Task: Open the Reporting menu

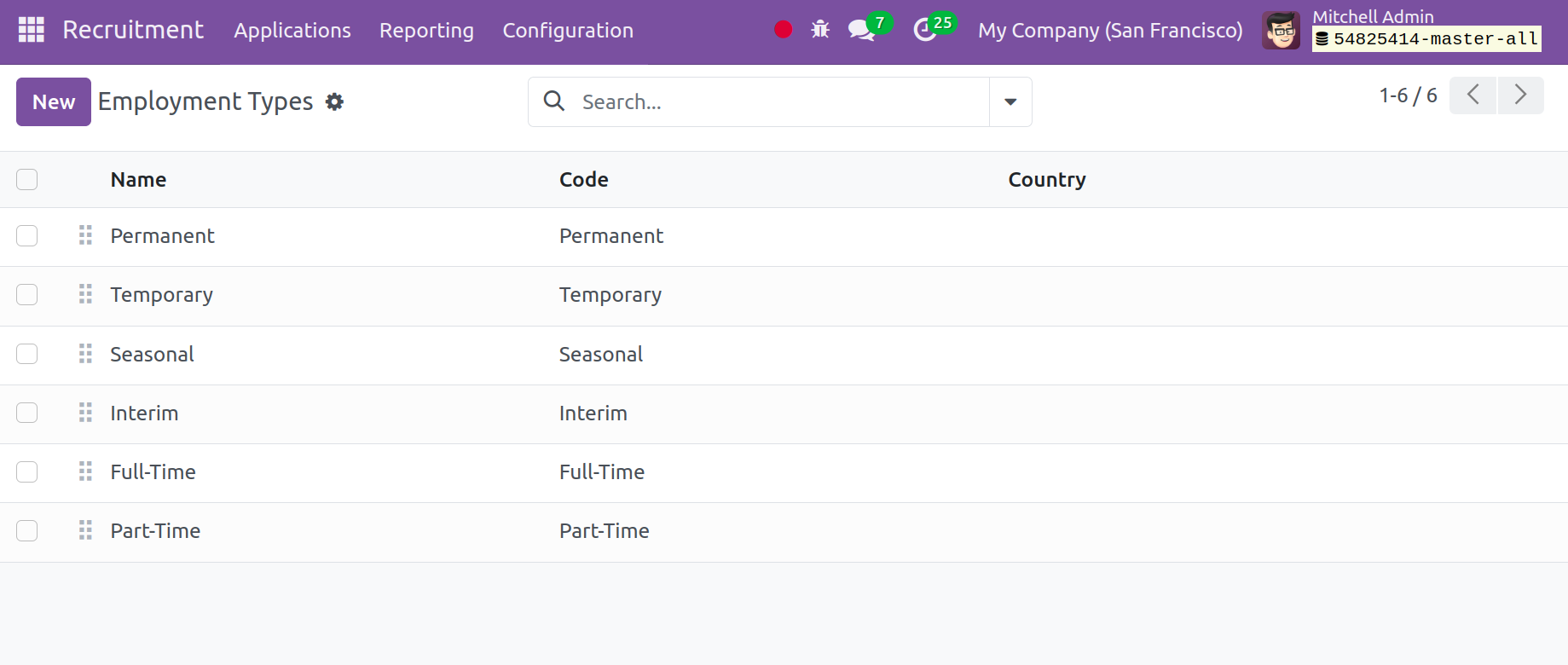Action: point(426,31)
